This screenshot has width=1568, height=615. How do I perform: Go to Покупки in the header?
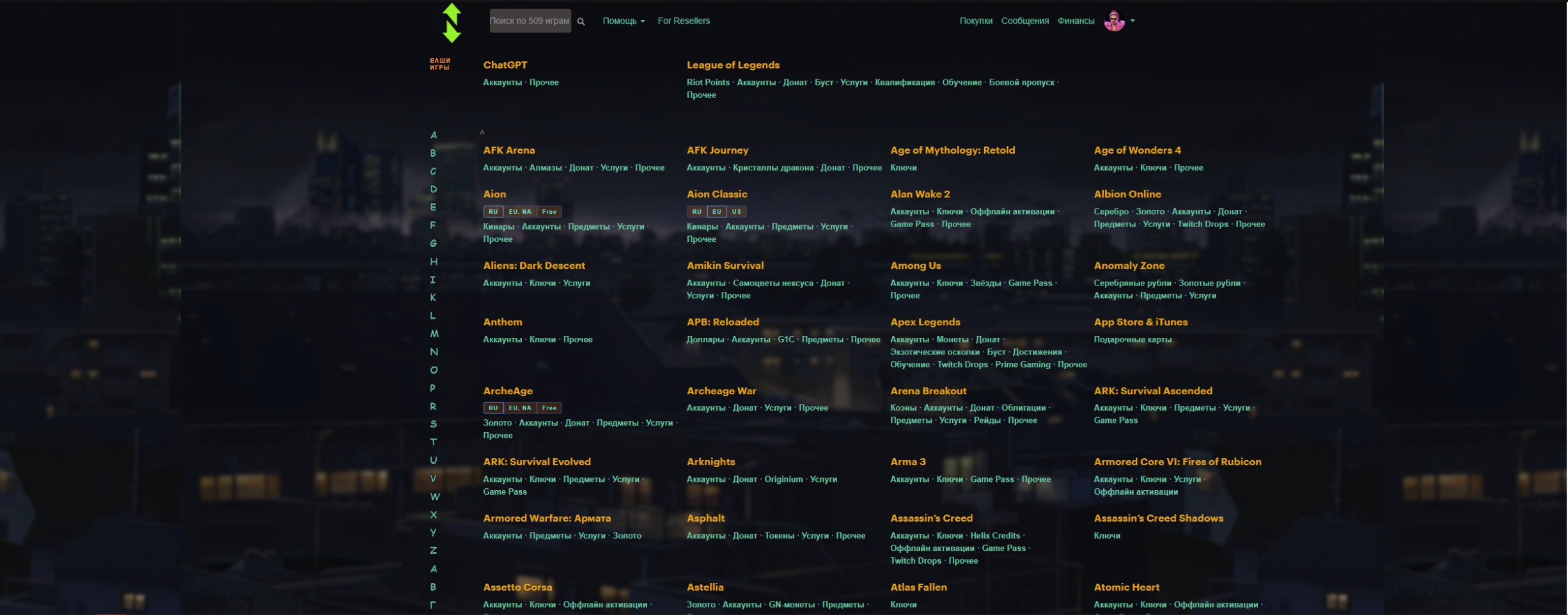tap(976, 20)
